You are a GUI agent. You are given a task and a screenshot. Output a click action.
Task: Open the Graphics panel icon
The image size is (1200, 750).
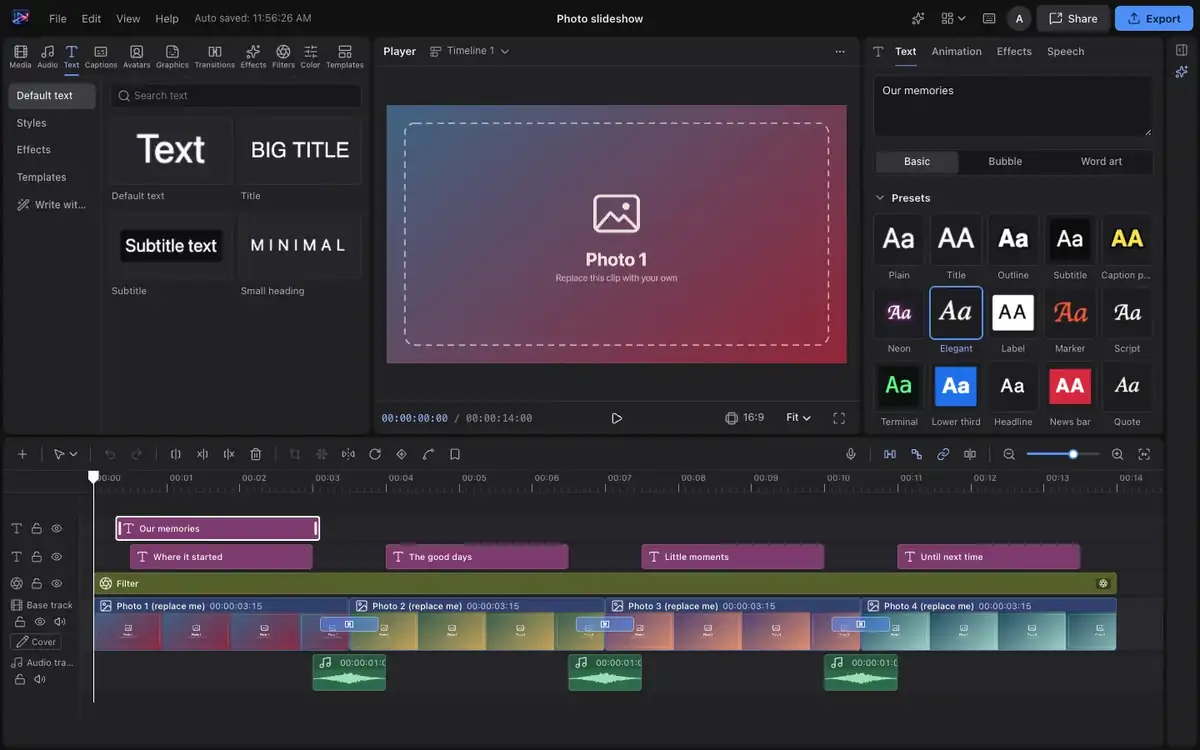[172, 56]
